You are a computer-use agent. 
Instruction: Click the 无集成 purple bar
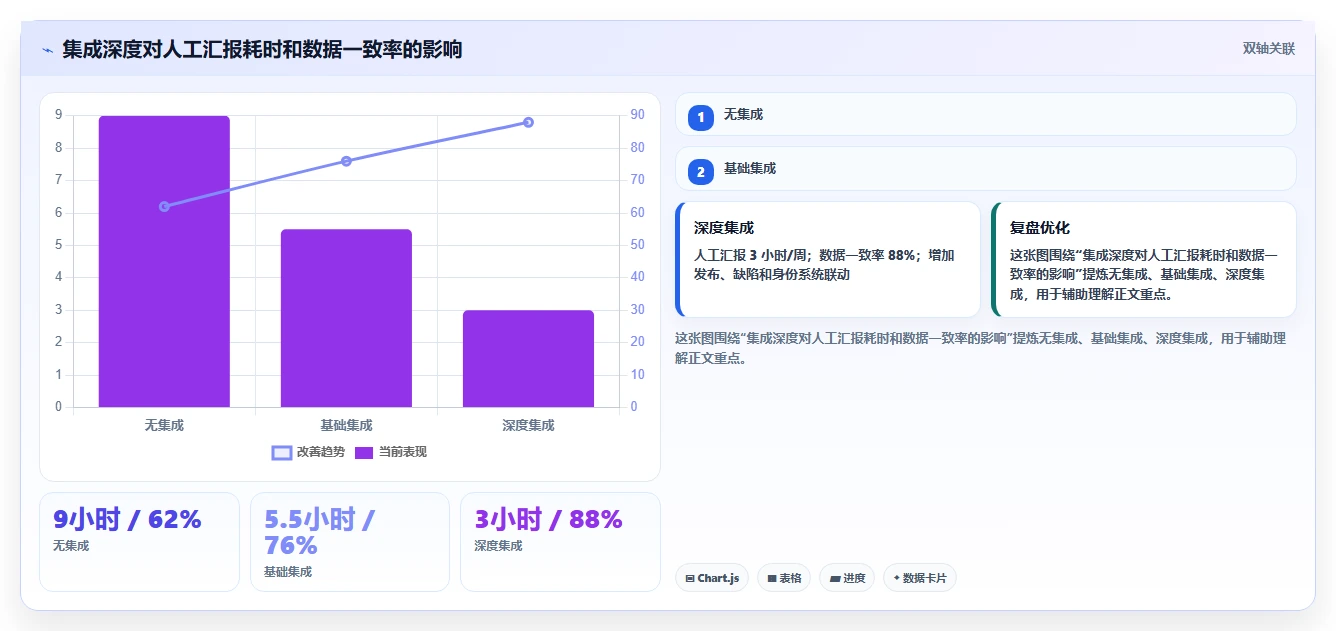pyautogui.click(x=164, y=261)
